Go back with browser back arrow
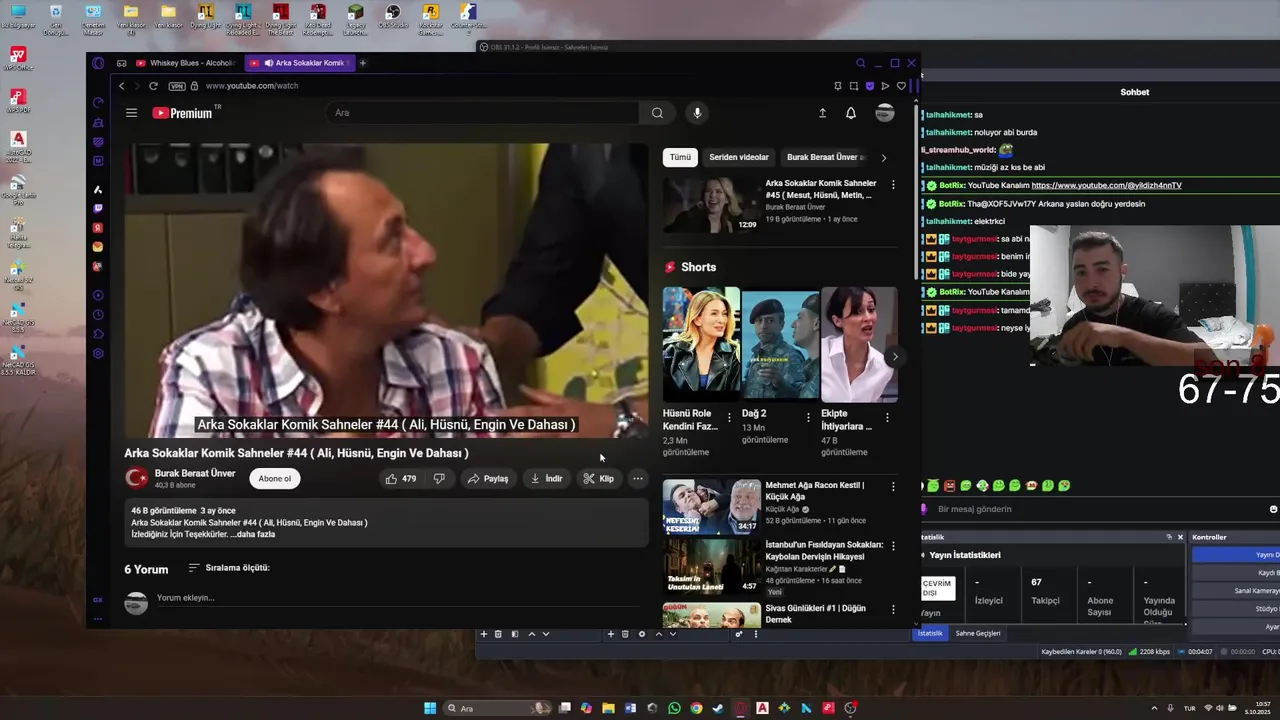Image resolution: width=1280 pixels, height=720 pixels. click(122, 86)
